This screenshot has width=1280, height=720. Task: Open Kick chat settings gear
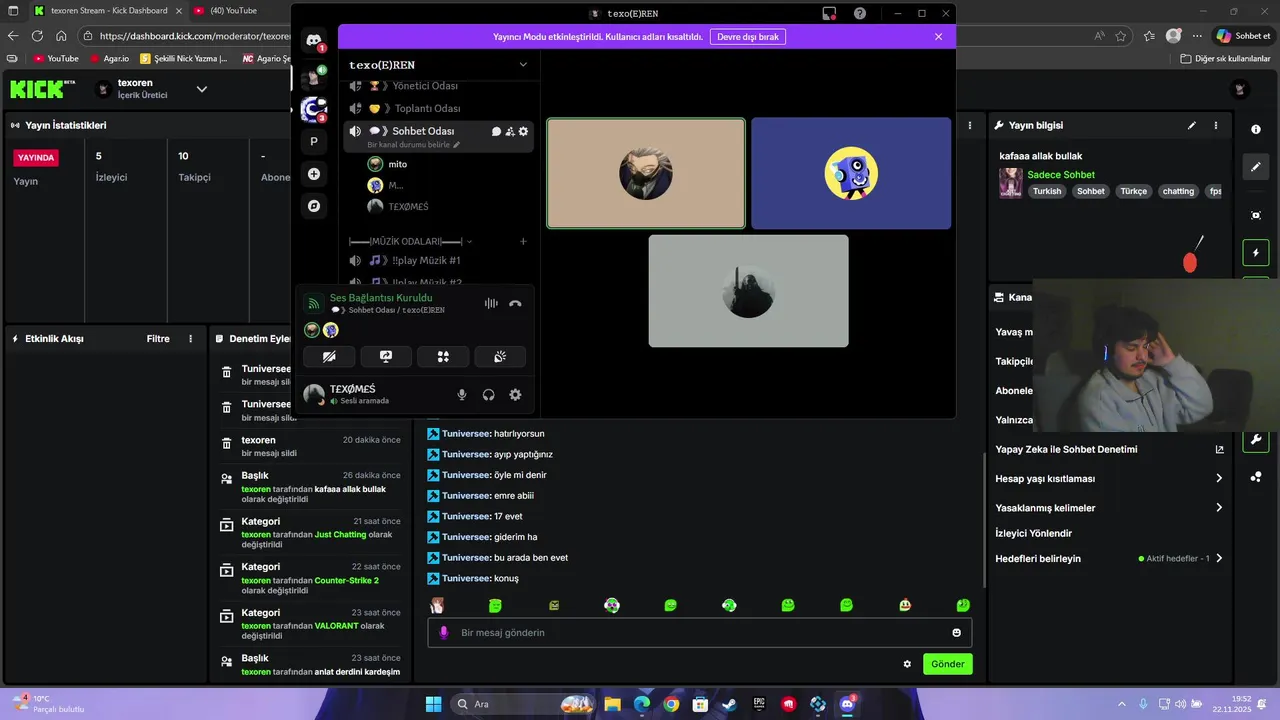907,664
